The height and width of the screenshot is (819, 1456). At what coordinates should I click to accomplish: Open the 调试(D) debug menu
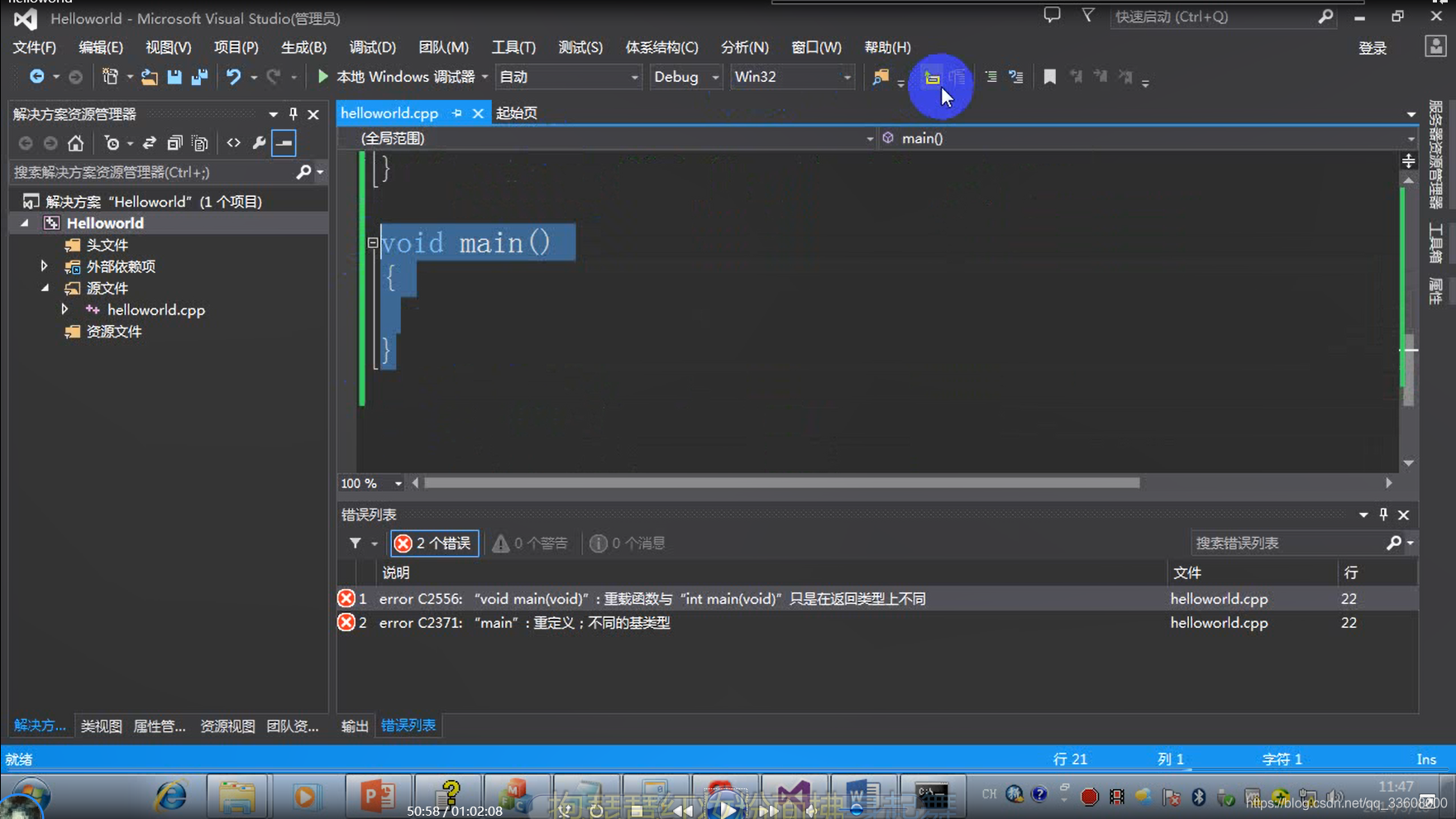(372, 47)
